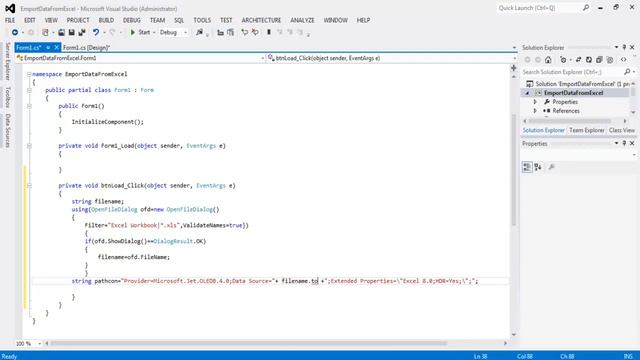Click View Code icon in Solution Explorer
Screen dimensions: 640x360
[623, 60]
